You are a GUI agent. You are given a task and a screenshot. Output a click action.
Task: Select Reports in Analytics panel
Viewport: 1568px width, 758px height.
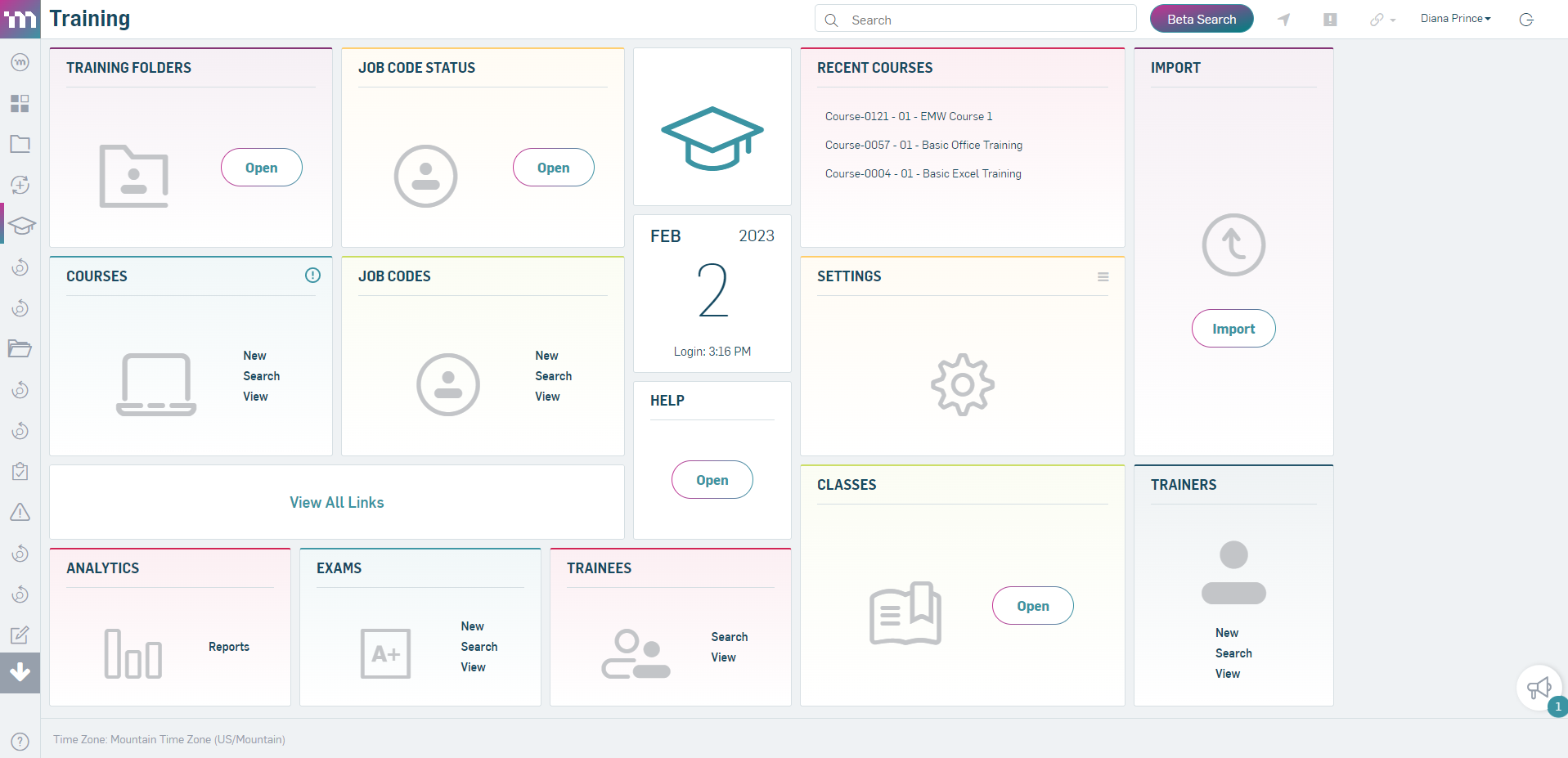click(x=228, y=647)
